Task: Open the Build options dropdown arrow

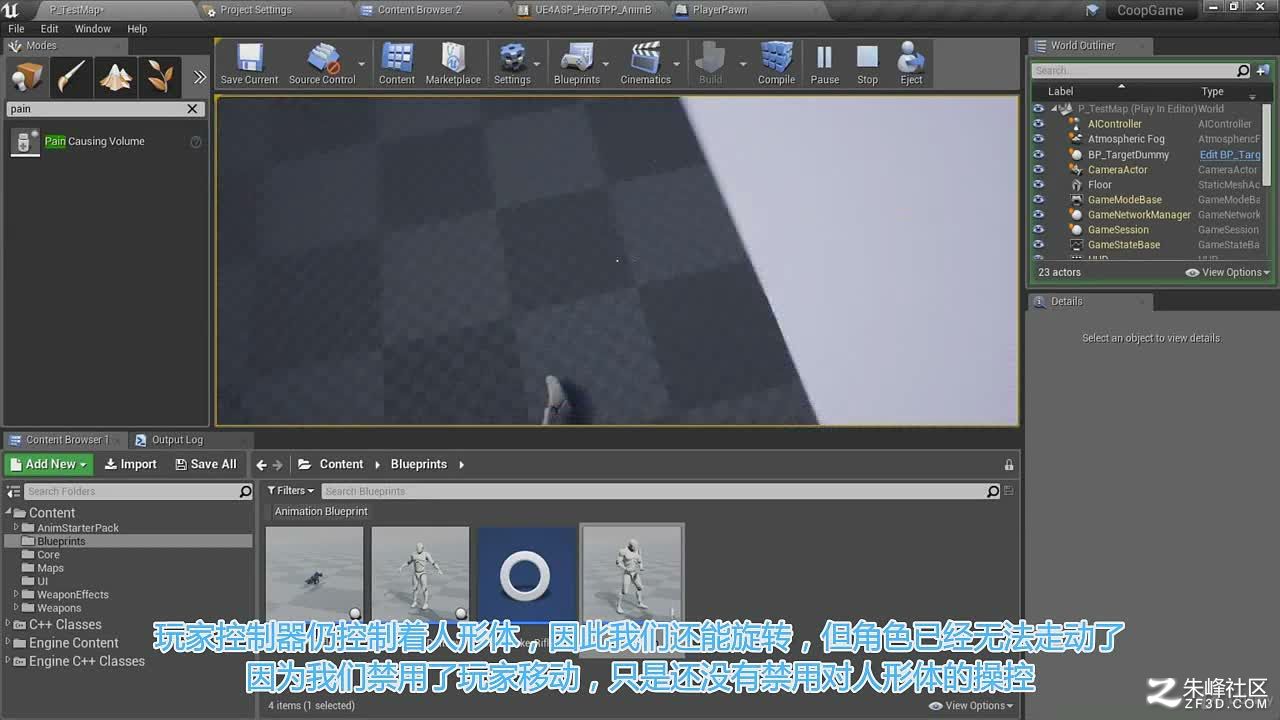Action: [x=742, y=64]
